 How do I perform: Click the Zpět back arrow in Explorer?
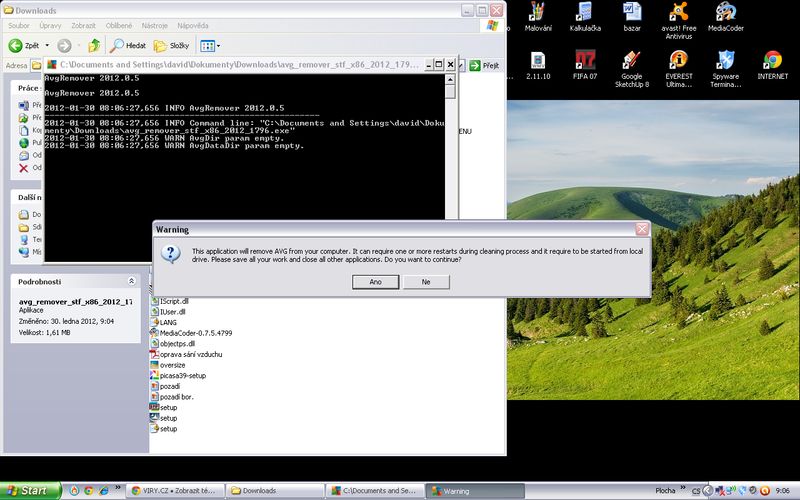[x=23, y=45]
